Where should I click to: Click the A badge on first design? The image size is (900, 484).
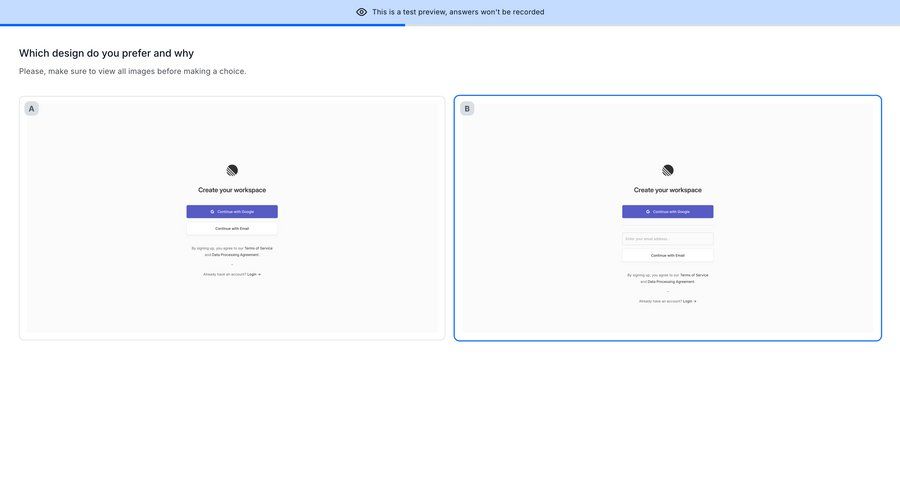tap(32, 108)
